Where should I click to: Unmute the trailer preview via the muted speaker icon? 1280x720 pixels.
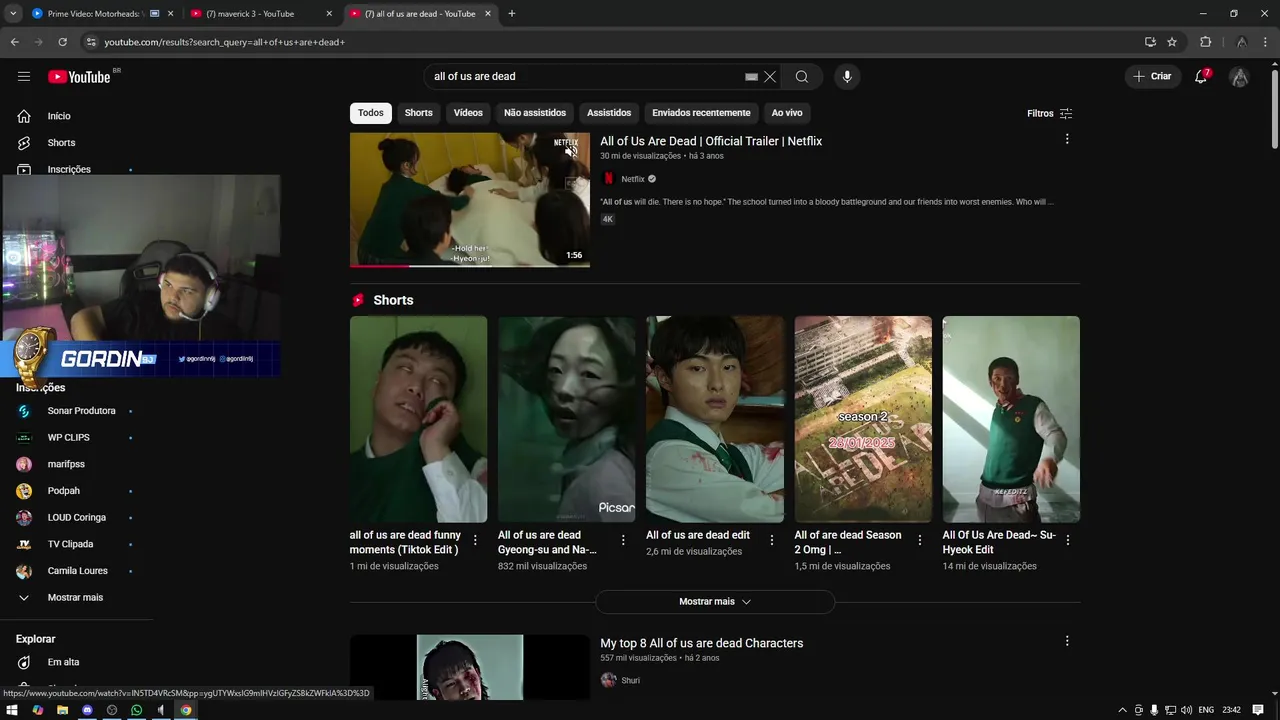(x=570, y=150)
